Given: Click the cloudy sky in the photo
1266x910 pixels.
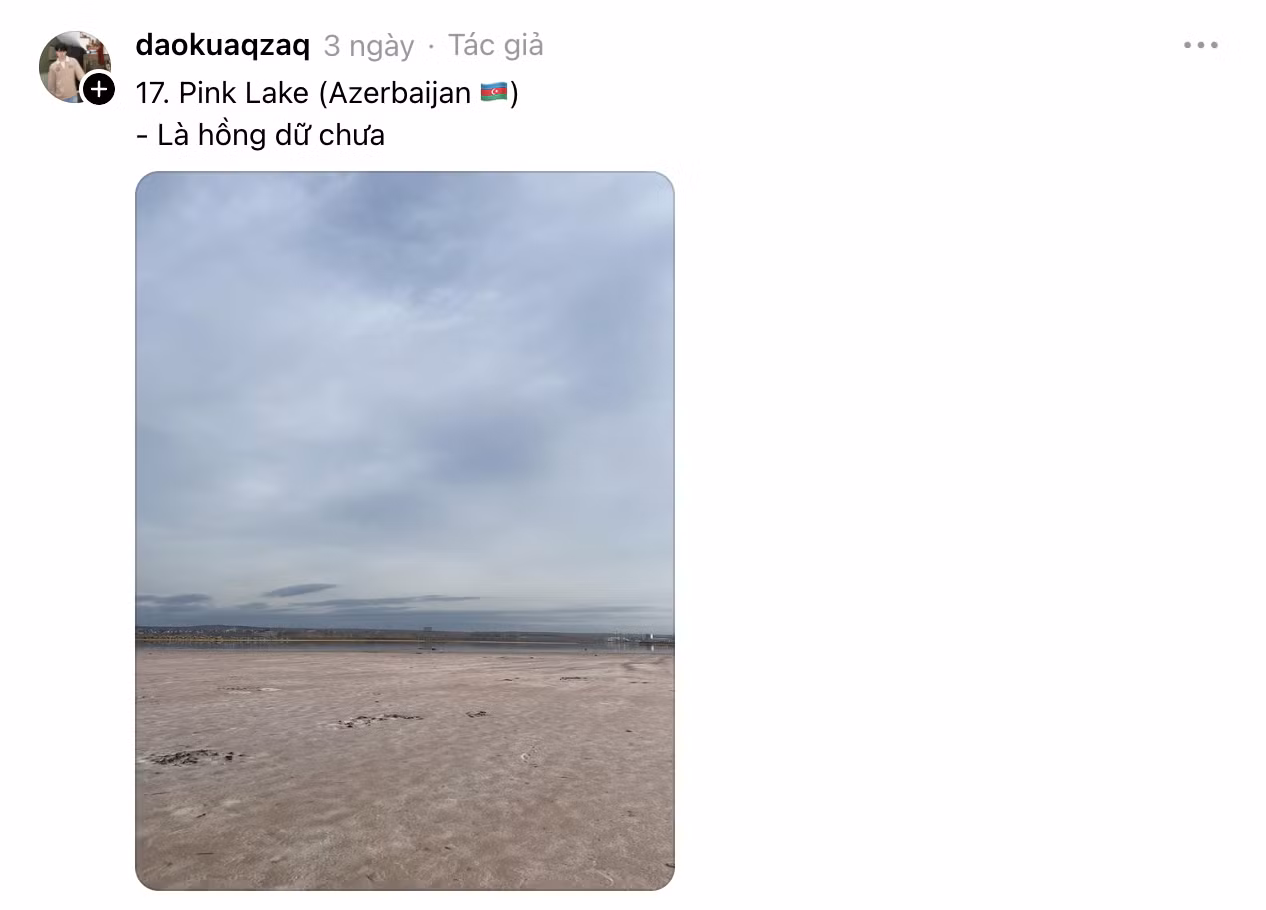Looking at the screenshot, I should (405, 380).
